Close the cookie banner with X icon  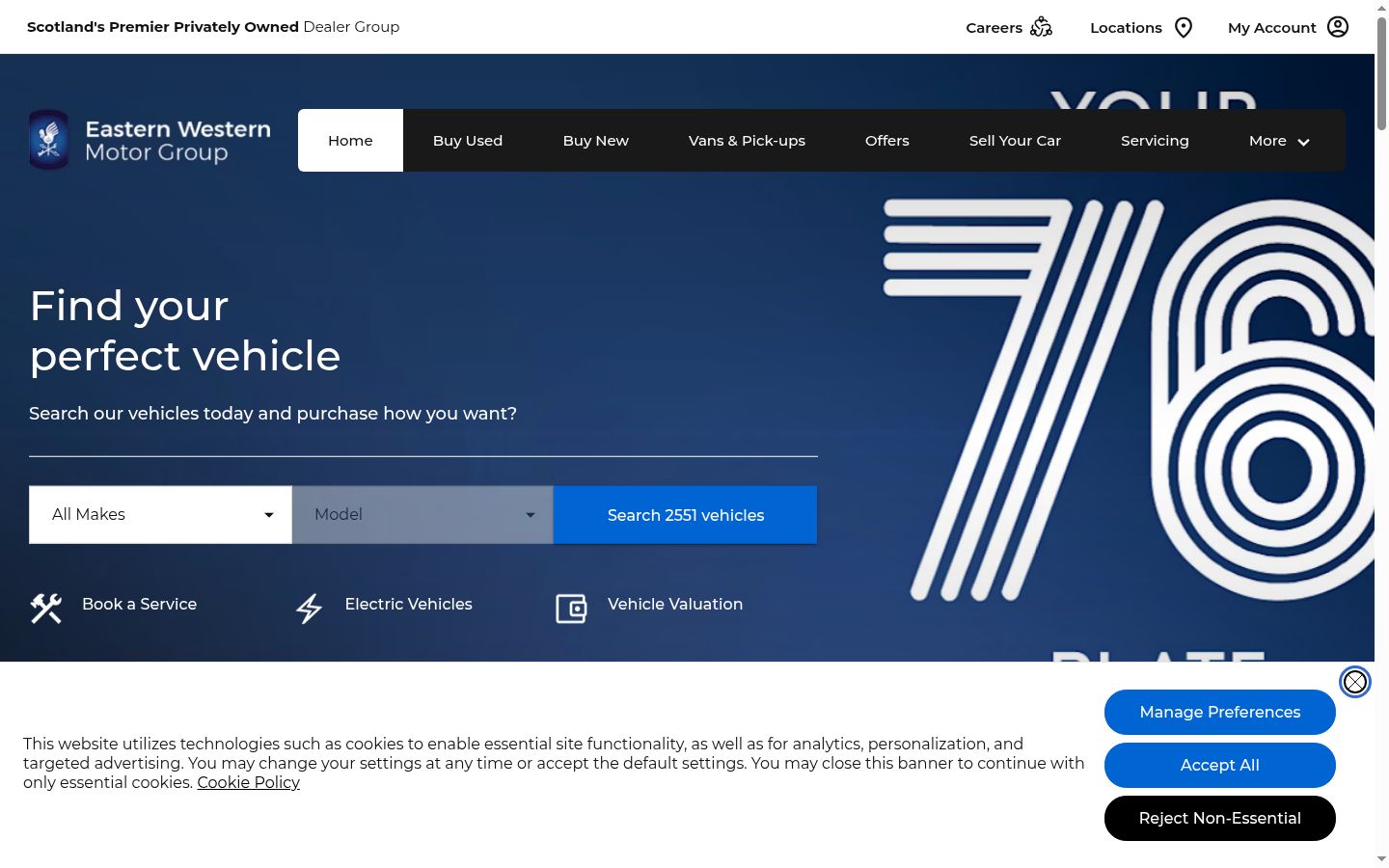[x=1355, y=682]
